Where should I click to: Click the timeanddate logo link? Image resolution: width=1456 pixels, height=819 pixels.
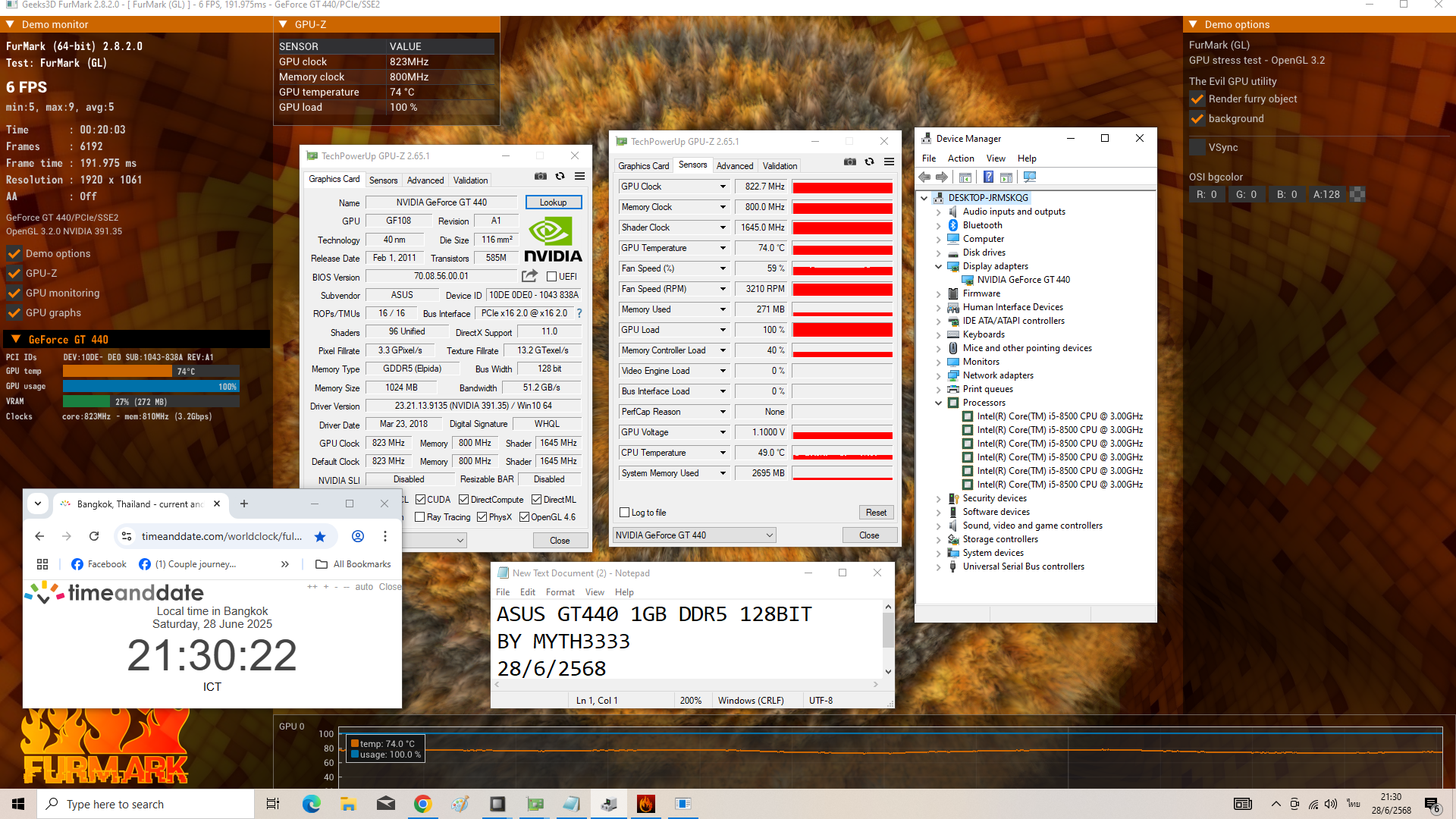[115, 592]
